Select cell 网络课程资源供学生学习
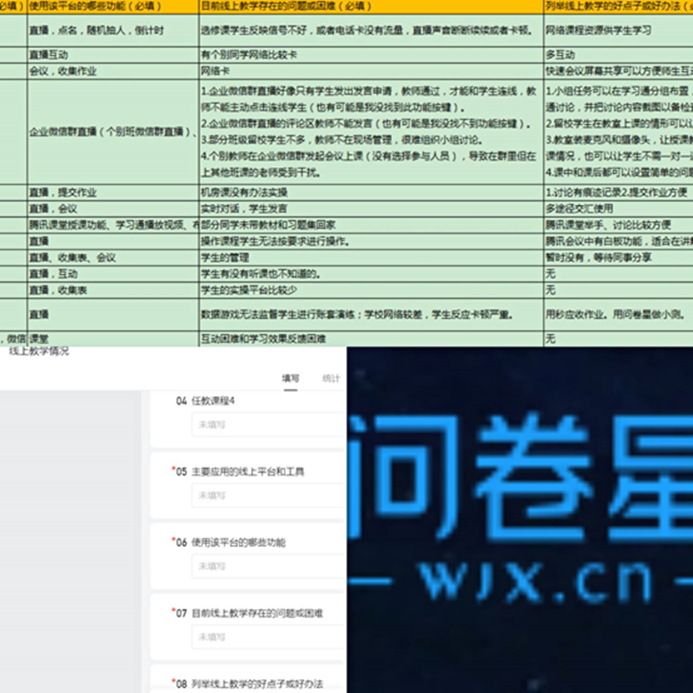This screenshot has width=693, height=693. (618, 30)
